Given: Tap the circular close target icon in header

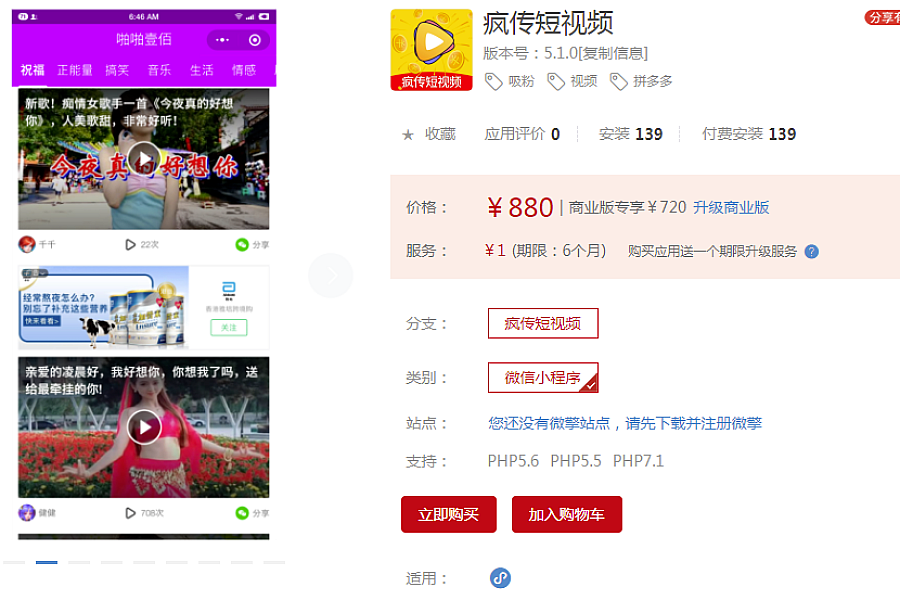Looking at the screenshot, I should pyautogui.click(x=255, y=40).
